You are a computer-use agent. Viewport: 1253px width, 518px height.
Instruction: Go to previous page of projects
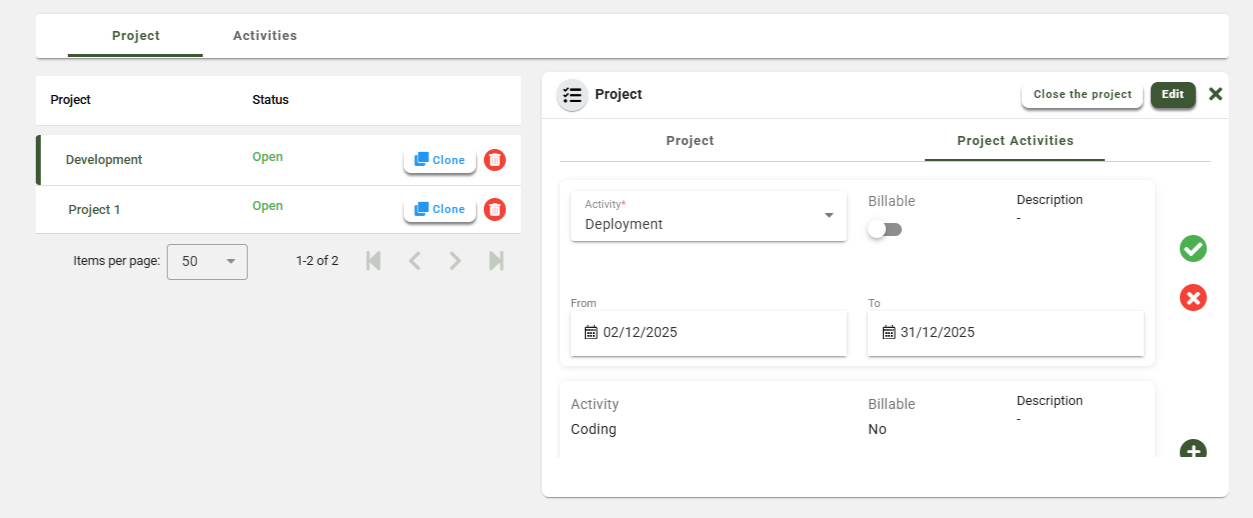(x=415, y=261)
